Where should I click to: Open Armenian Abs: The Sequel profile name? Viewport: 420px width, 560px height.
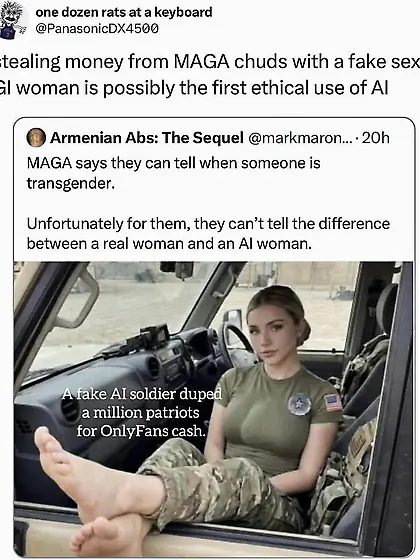coord(147,138)
